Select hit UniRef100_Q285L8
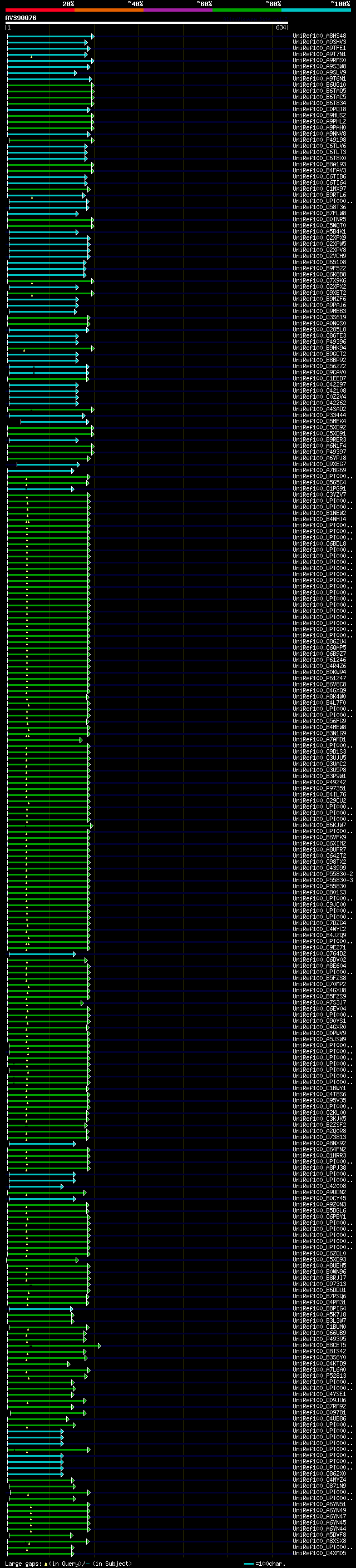The image size is (356, 1568). click(x=319, y=329)
